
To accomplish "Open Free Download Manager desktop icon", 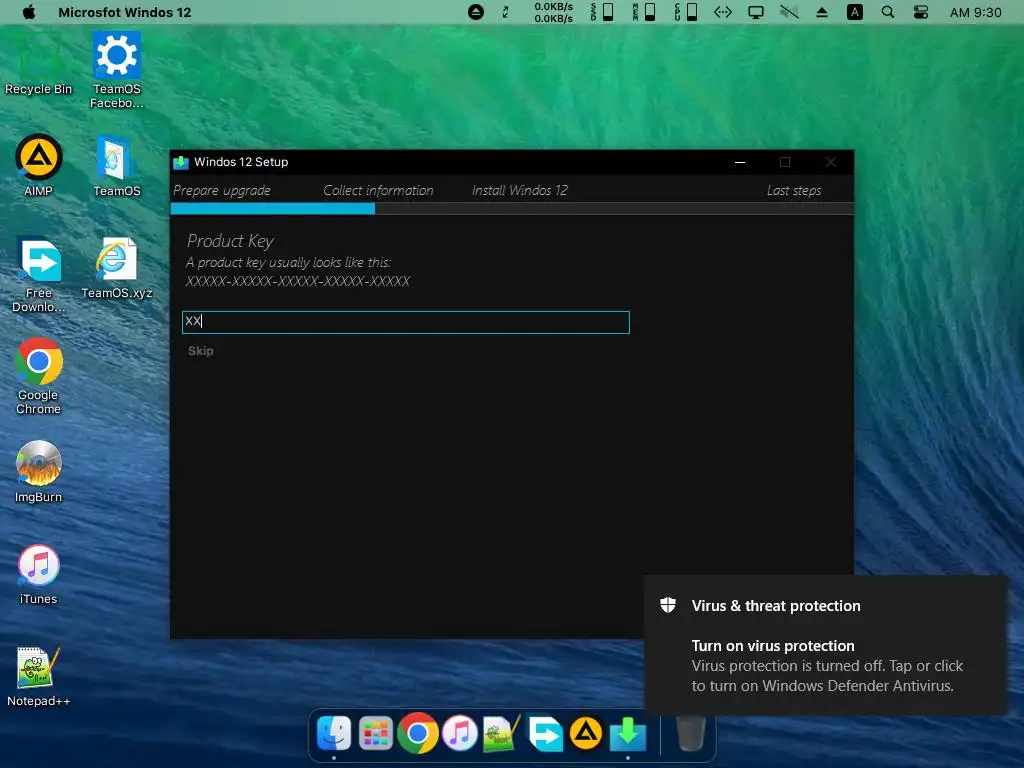I will [x=39, y=274].
